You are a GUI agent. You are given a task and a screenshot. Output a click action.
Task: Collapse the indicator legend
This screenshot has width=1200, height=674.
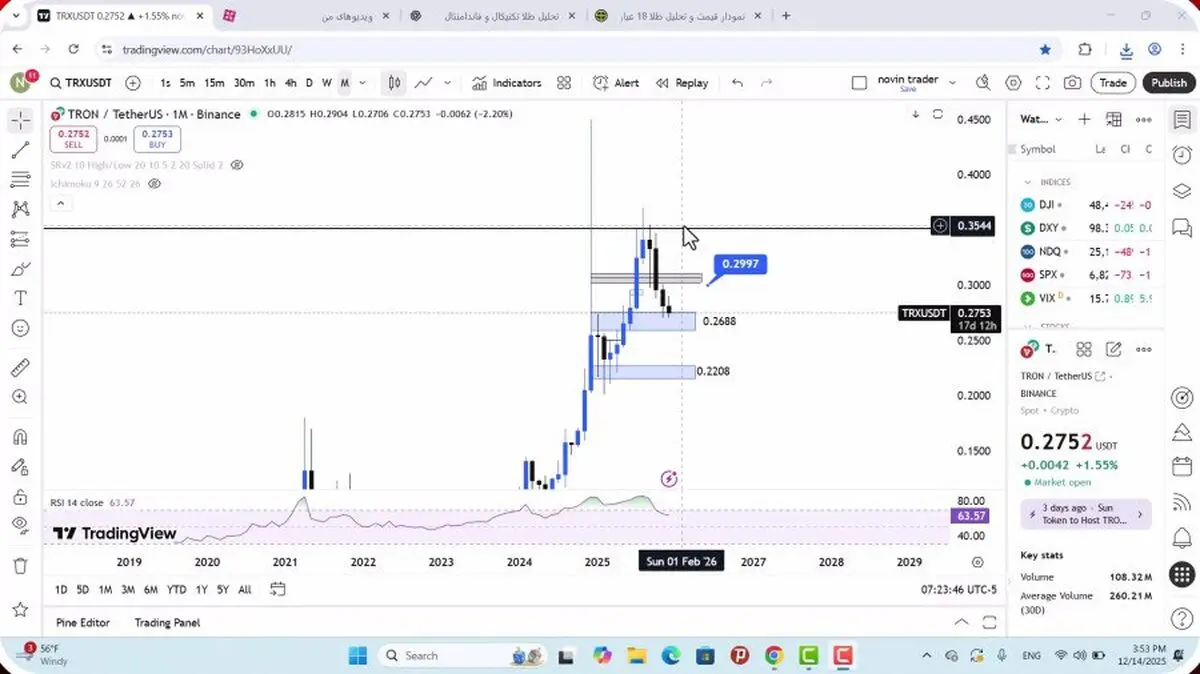[x=60, y=203]
